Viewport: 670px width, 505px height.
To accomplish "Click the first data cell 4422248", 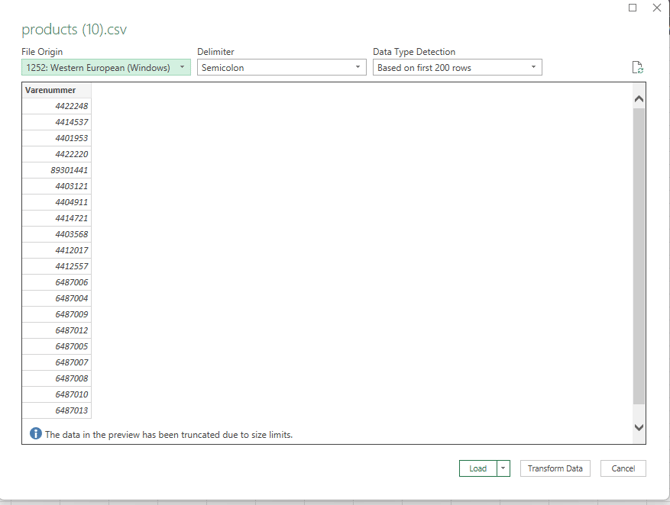I will click(57, 106).
